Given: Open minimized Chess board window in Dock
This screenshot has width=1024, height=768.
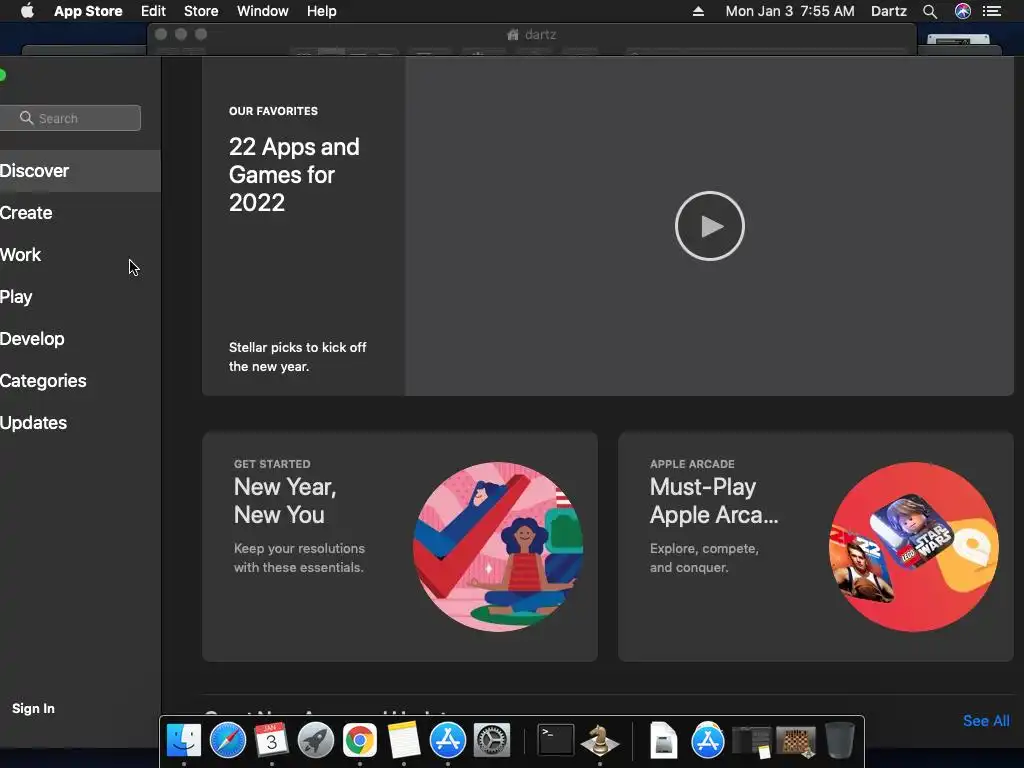Looking at the screenshot, I should pyautogui.click(x=795, y=742).
